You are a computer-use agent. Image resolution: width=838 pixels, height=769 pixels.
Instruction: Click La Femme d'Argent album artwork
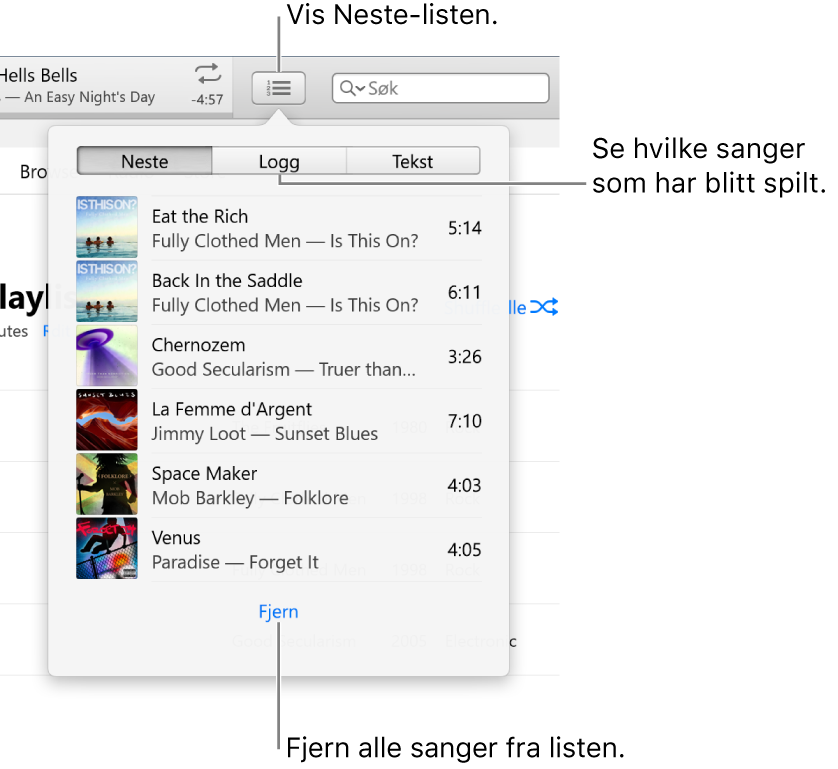(107, 420)
